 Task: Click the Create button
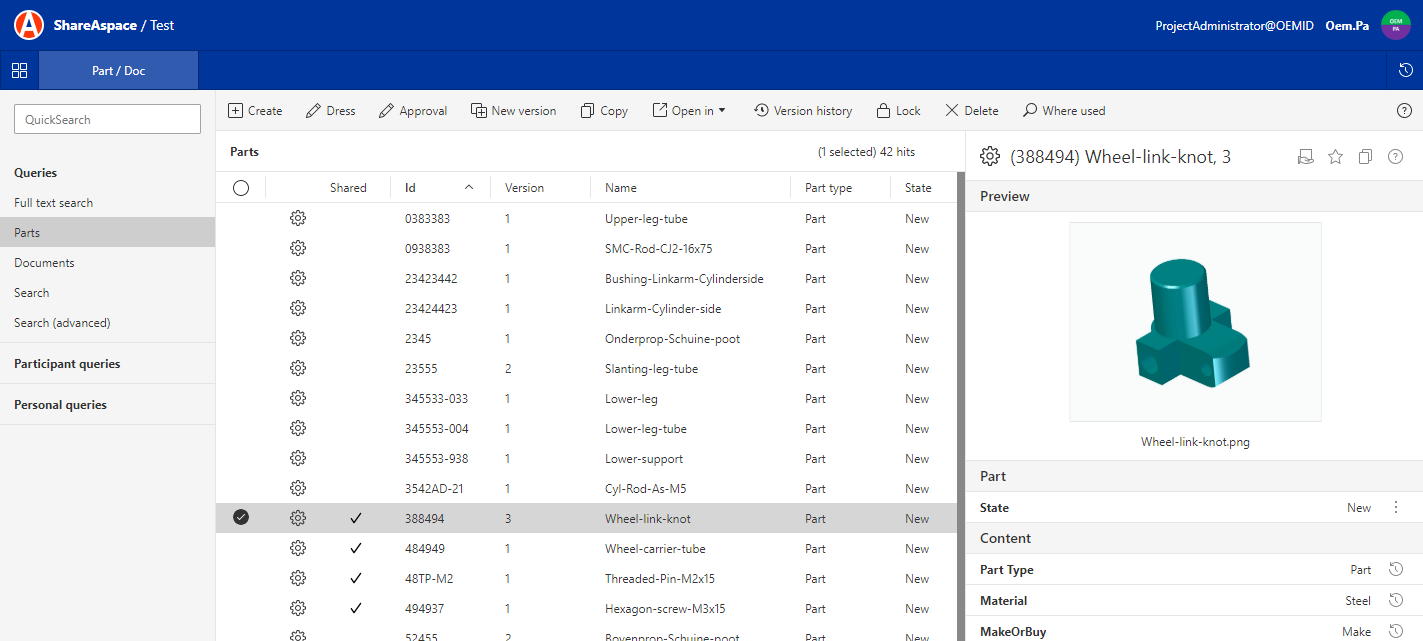[x=254, y=110]
